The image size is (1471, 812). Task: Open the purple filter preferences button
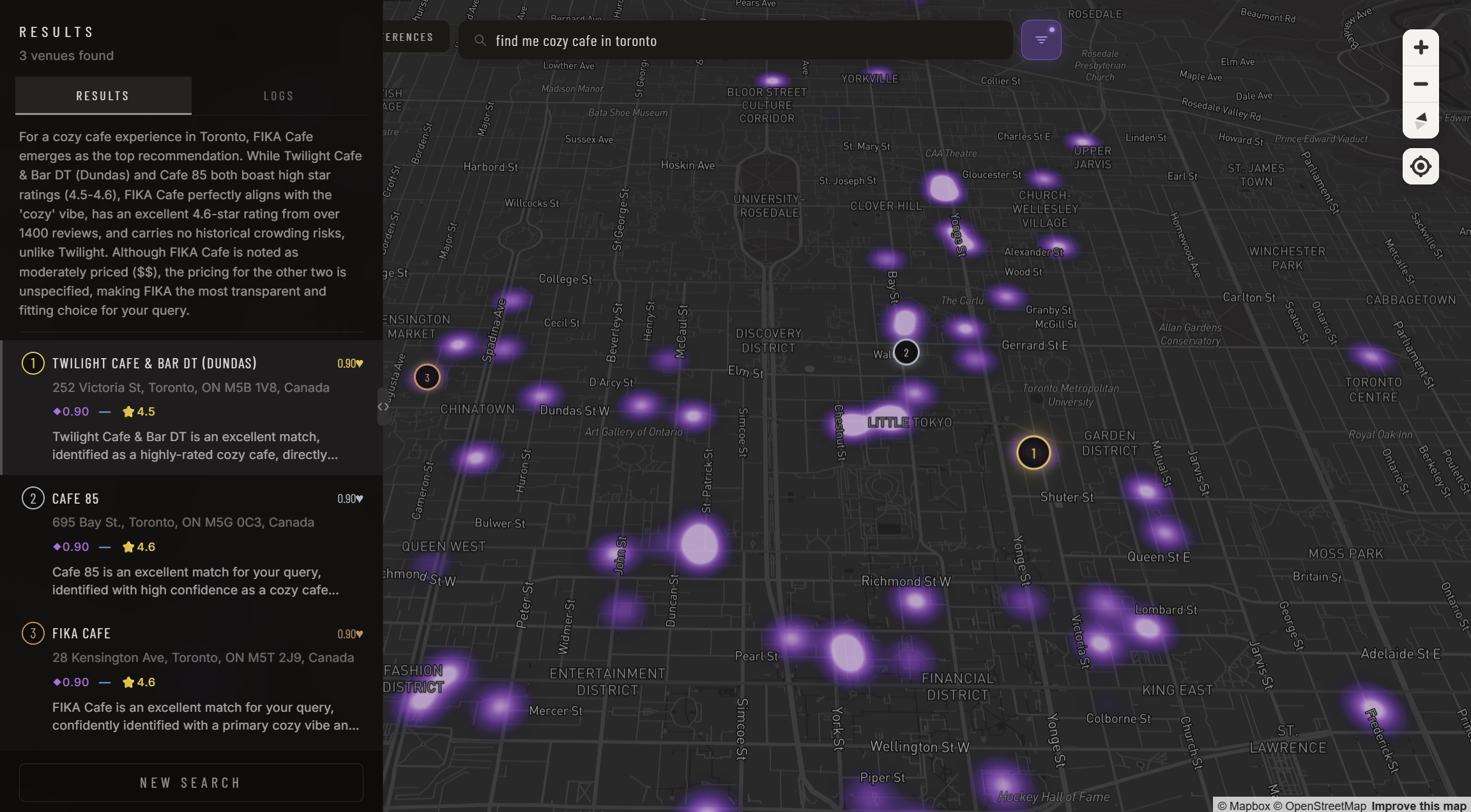tap(1041, 40)
